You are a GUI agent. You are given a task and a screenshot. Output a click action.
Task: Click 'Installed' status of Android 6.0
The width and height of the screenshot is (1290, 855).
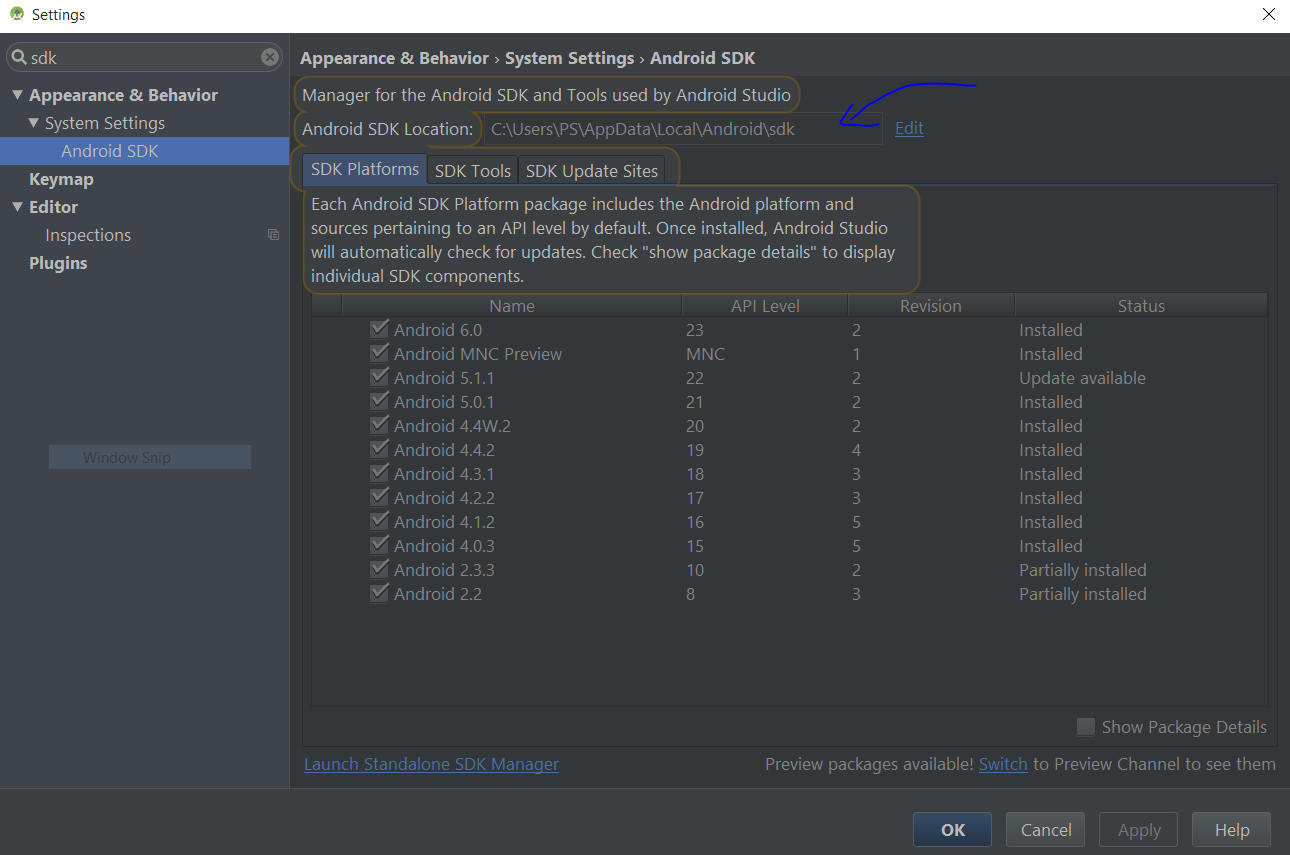pos(1050,330)
